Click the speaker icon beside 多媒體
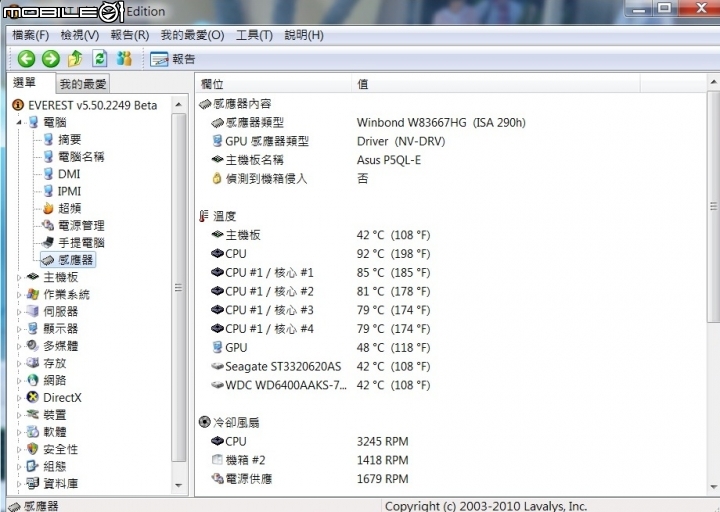The height and width of the screenshot is (512, 720). (x=33, y=345)
